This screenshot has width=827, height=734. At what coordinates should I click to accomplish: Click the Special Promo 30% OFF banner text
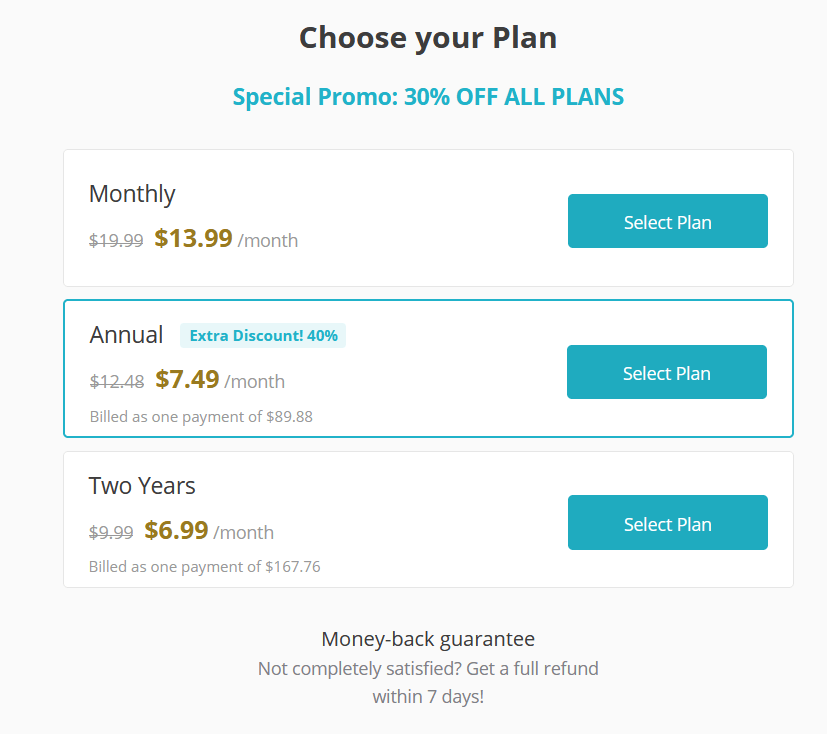pyautogui.click(x=428, y=97)
